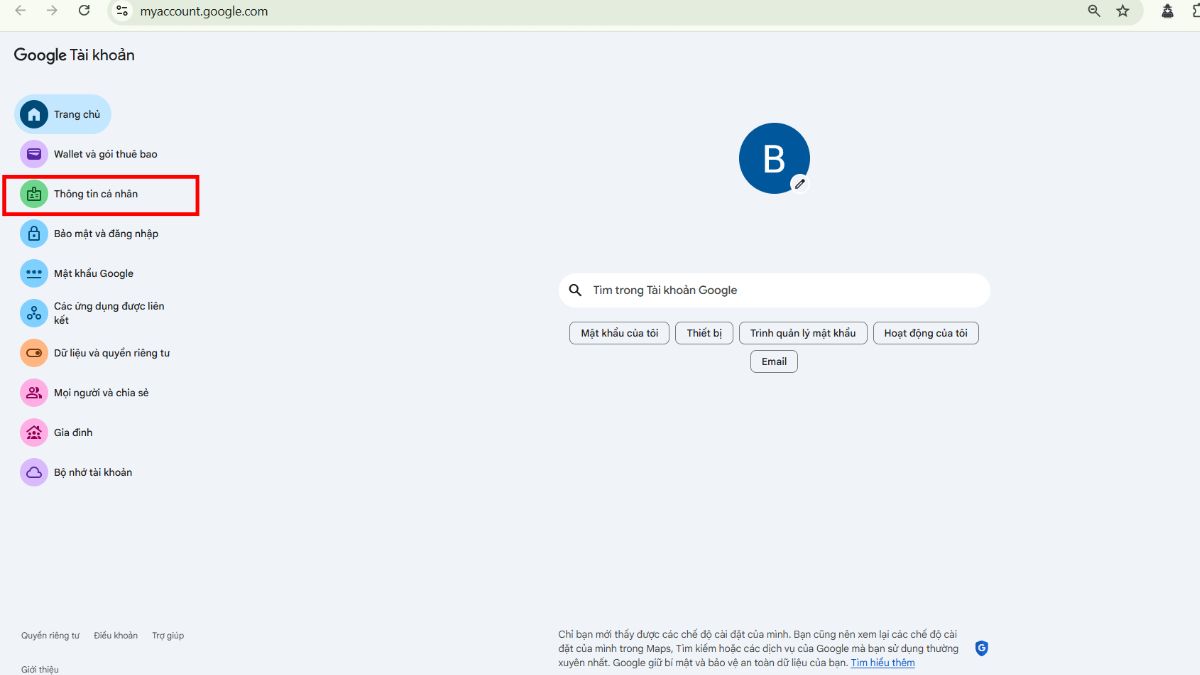Open Các ứng dụng được liên kết icon
Image resolution: width=1200 pixels, height=675 pixels.
tap(34, 313)
